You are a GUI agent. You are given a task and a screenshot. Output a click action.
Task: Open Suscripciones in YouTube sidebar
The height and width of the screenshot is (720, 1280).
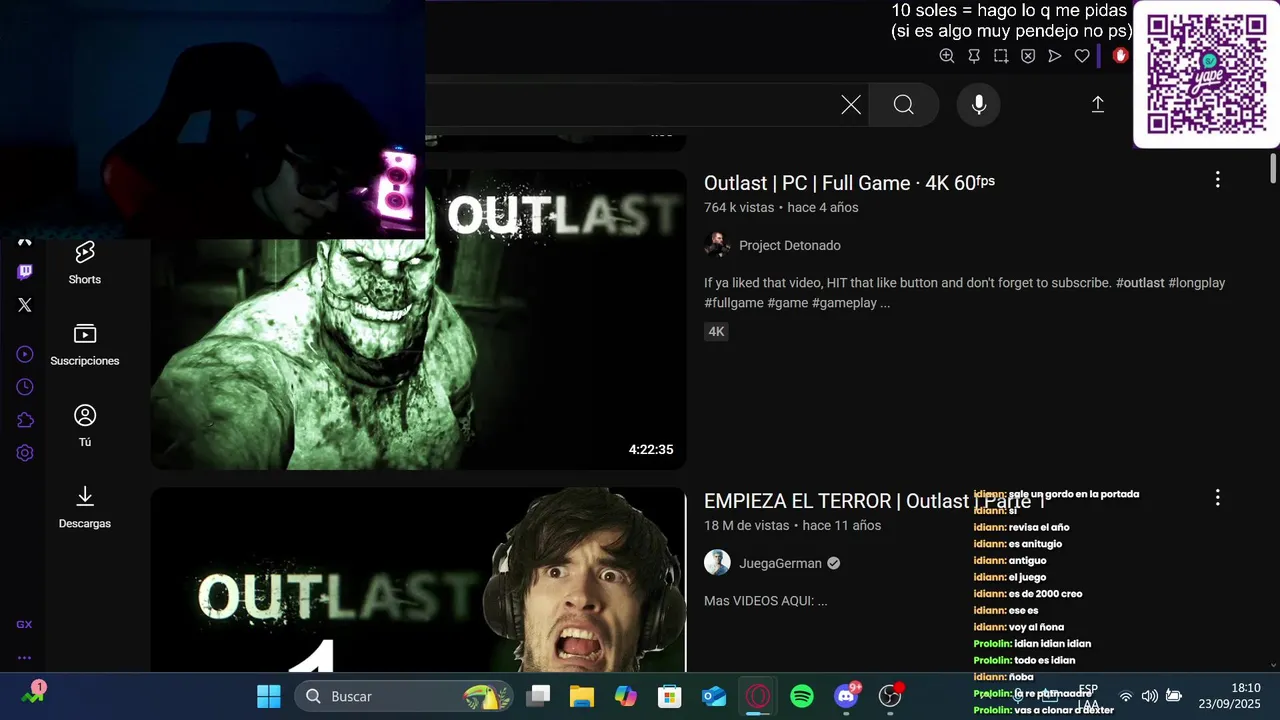point(85,344)
